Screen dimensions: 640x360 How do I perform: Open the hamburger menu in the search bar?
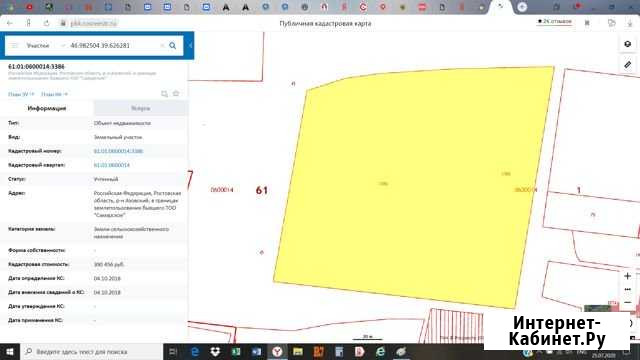[14, 45]
